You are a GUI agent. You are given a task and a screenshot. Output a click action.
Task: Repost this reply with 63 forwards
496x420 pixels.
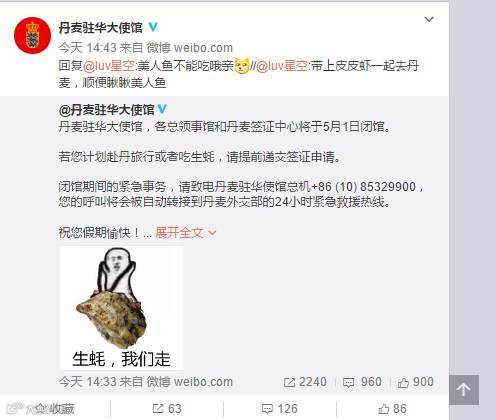point(167,409)
